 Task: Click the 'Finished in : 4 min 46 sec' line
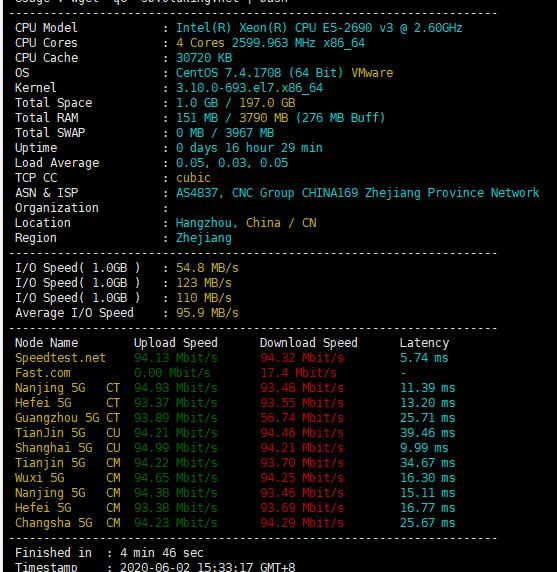[109, 553]
